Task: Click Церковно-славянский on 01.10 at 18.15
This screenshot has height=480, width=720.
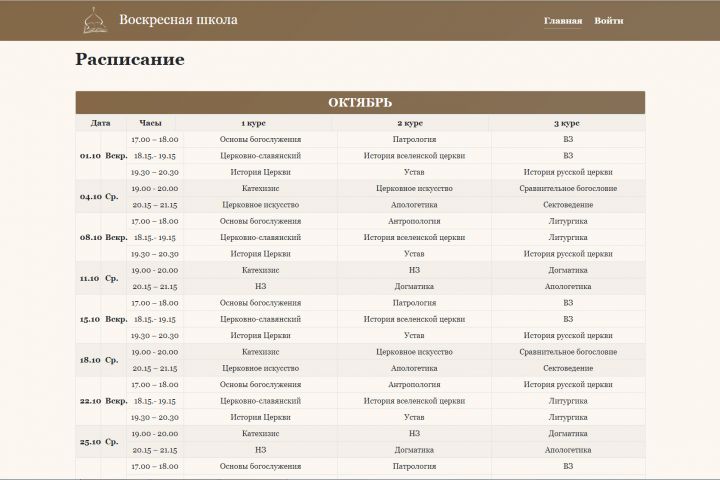Action: coord(260,156)
